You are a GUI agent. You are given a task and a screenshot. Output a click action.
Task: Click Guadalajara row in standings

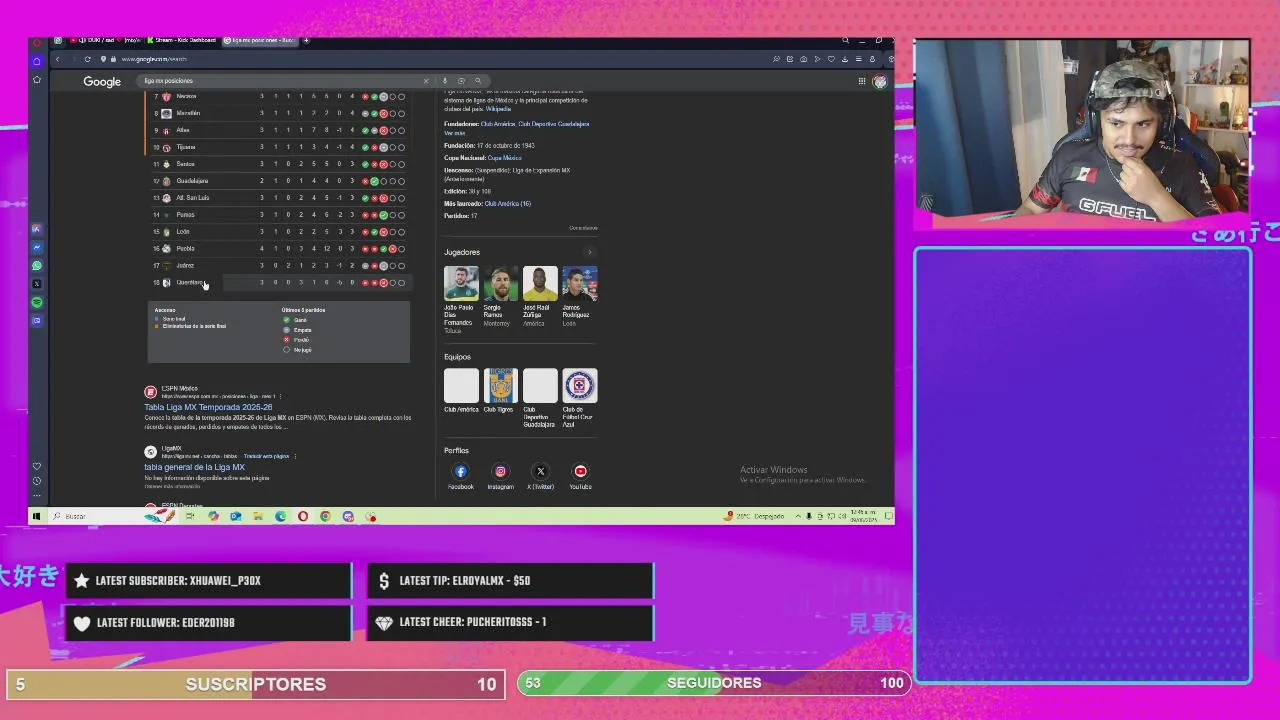(x=279, y=181)
